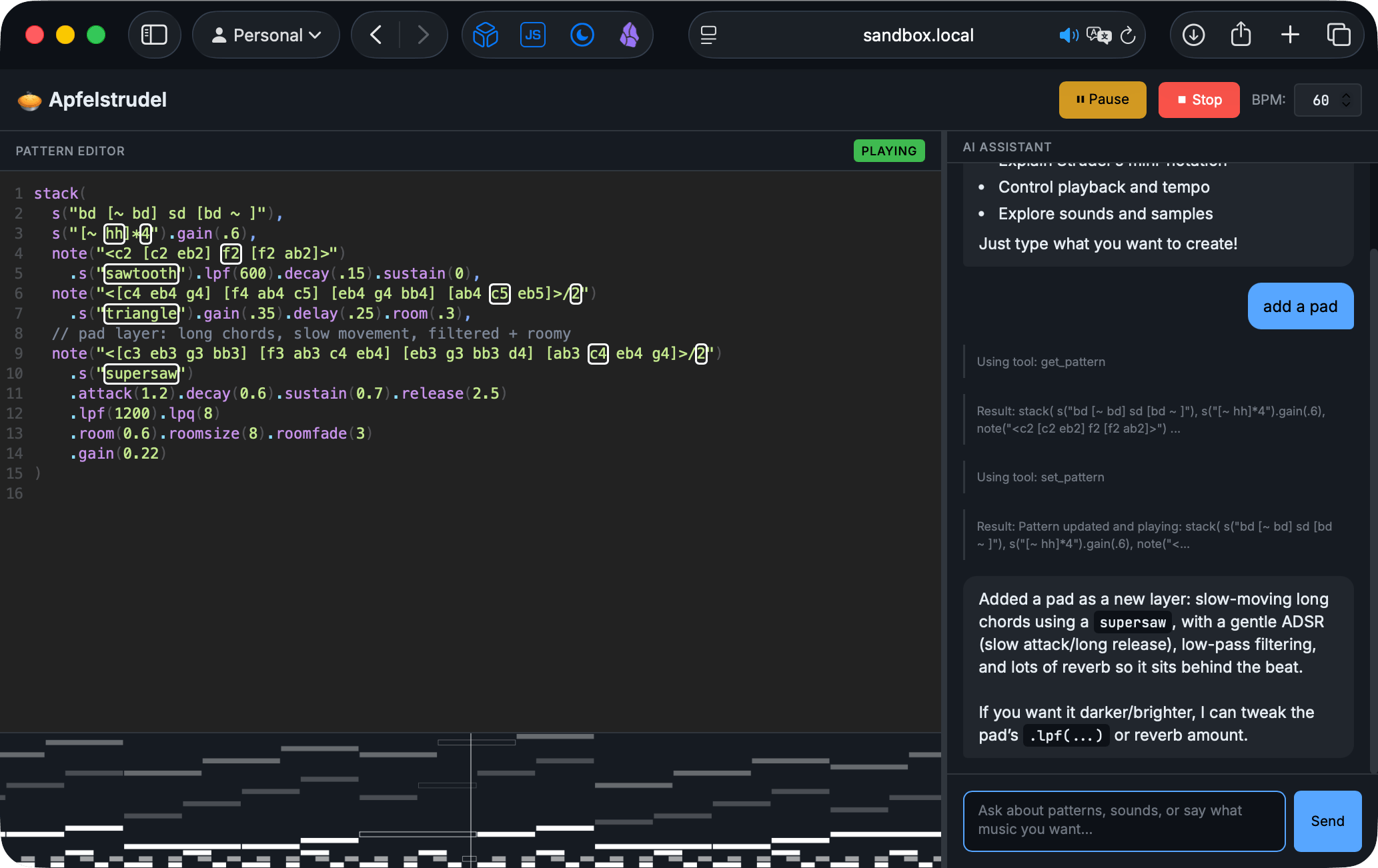Viewport: 1378px width, 868px height.
Task: Click the purple crystal extension icon
Action: 629,35
